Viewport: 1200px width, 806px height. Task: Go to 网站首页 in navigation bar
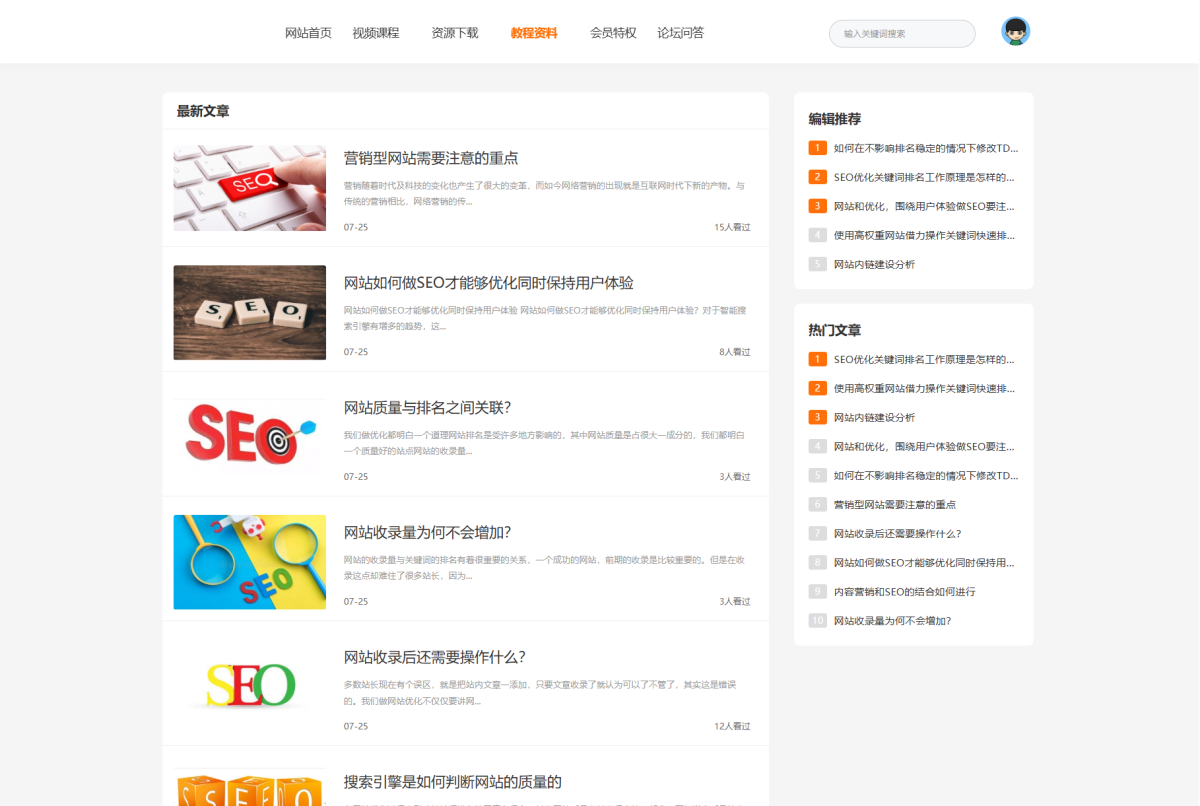coord(308,33)
